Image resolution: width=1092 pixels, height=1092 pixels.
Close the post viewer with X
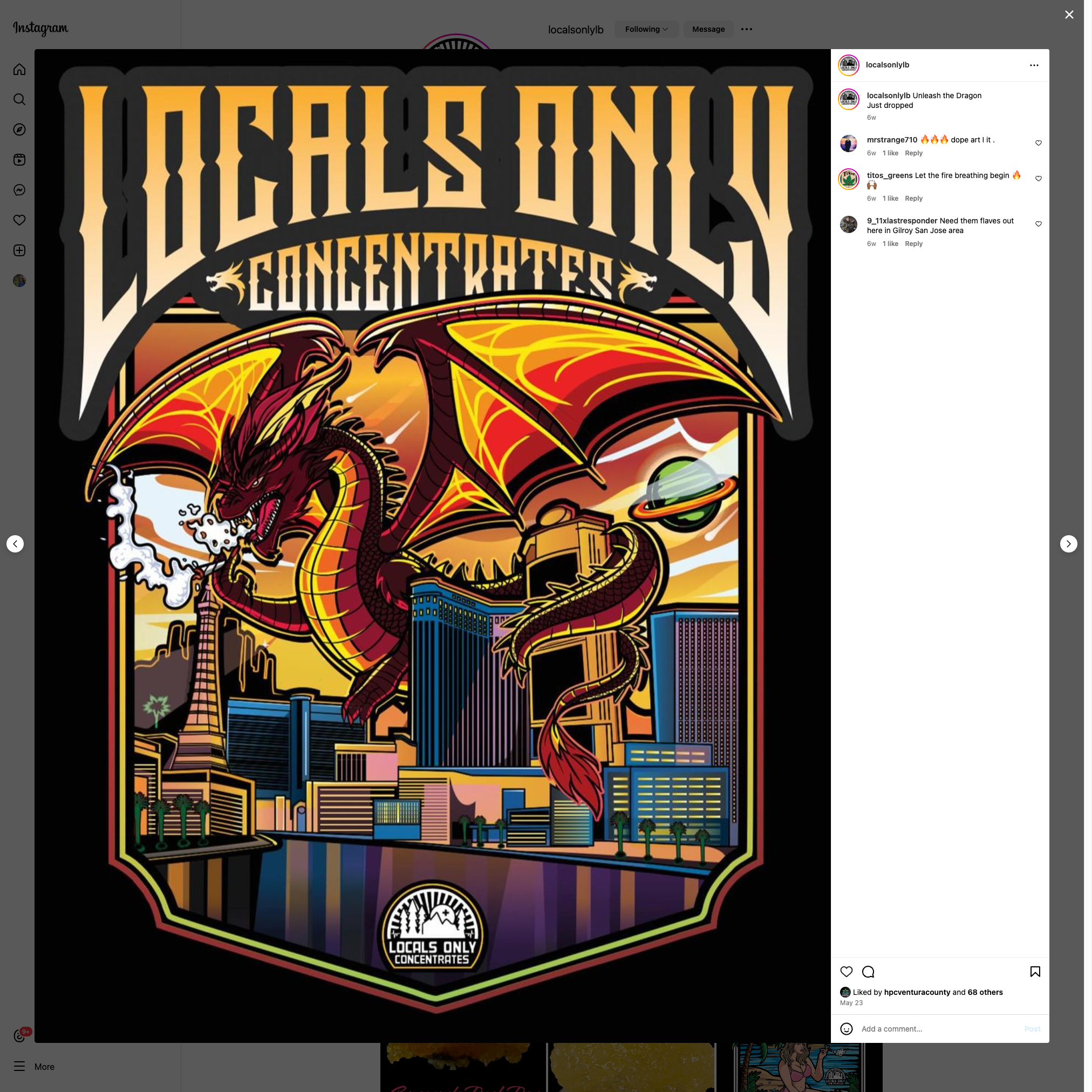point(1069,15)
